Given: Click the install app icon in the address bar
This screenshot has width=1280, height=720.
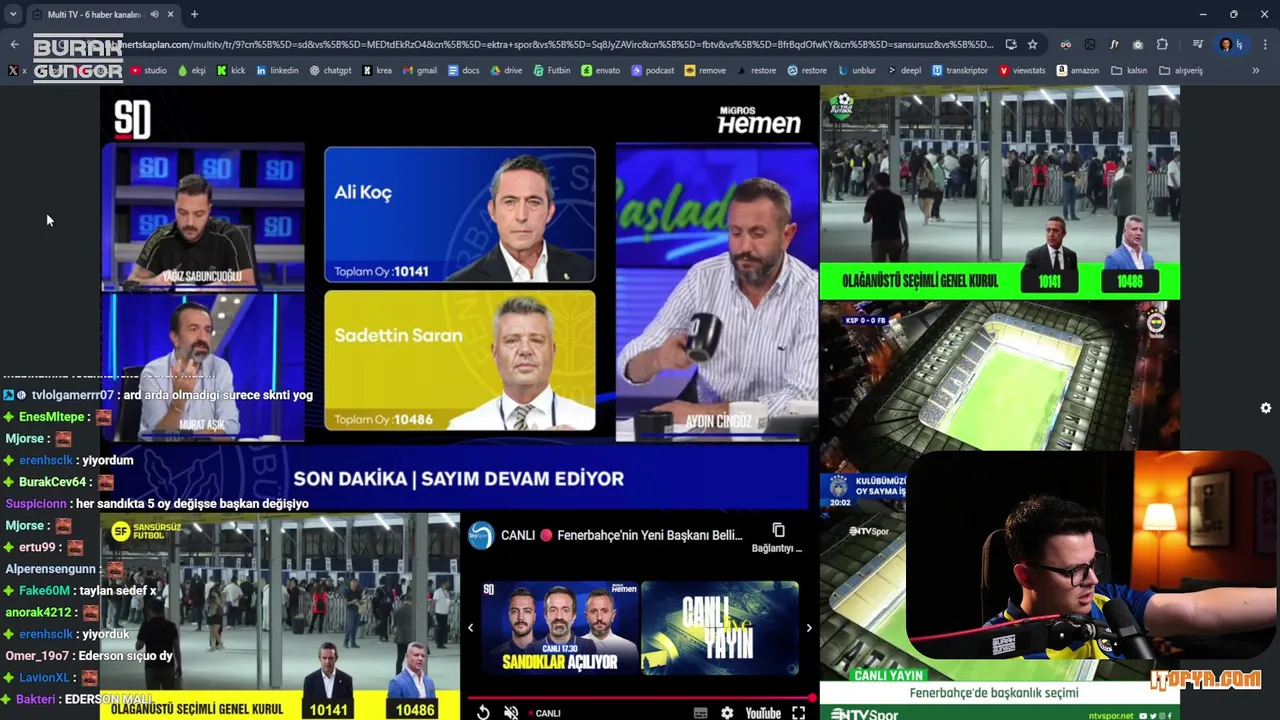Looking at the screenshot, I should (x=1011, y=44).
